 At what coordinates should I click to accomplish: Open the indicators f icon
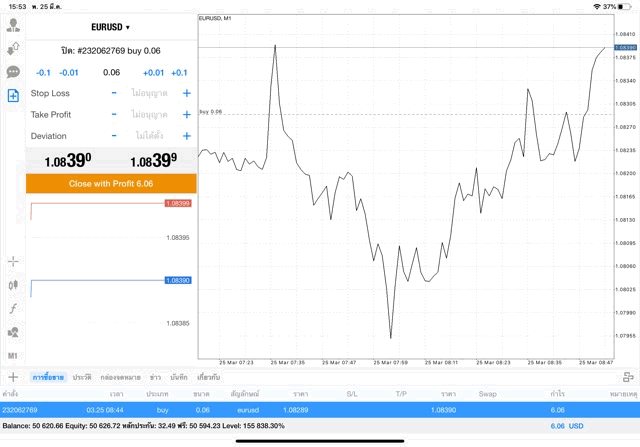tap(13, 308)
